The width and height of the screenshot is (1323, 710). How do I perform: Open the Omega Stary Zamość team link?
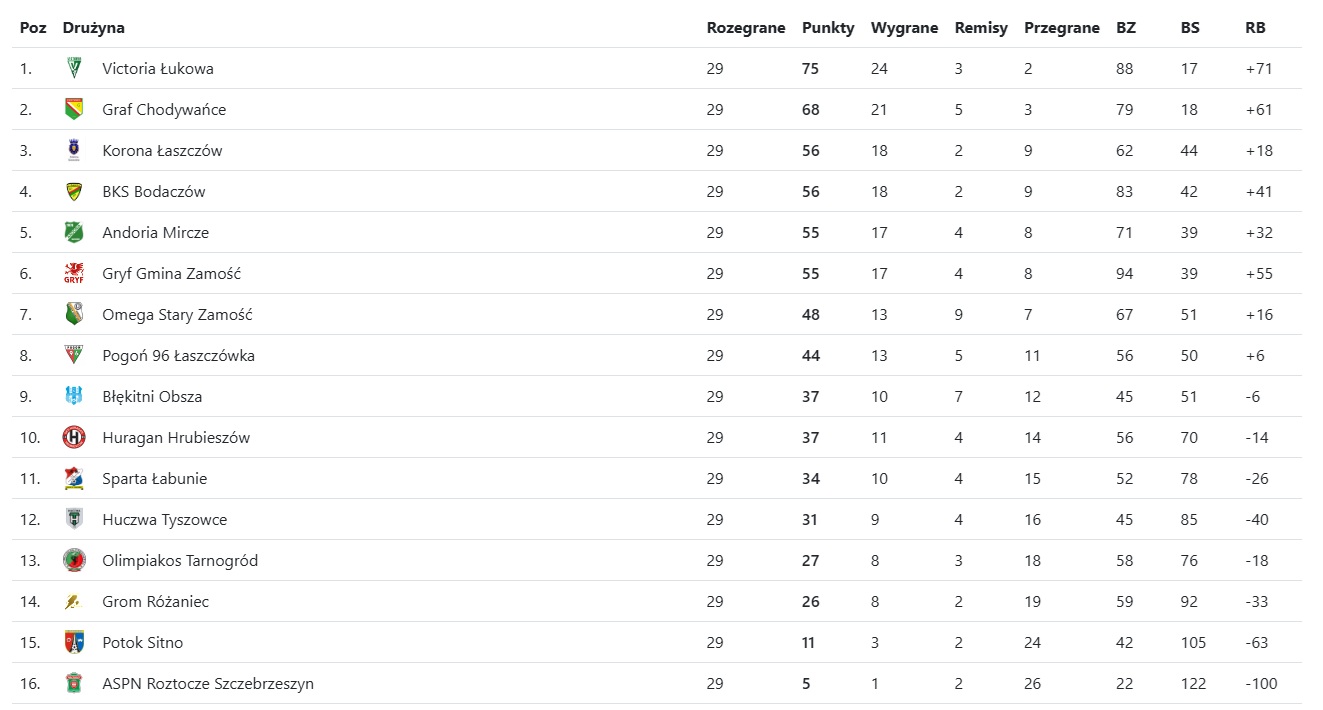(x=177, y=315)
